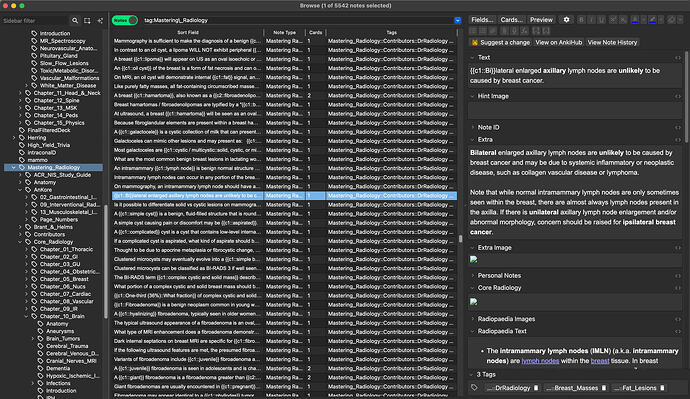Expand the Note ID field
Viewport: 690px width, 399px height.
(473, 128)
